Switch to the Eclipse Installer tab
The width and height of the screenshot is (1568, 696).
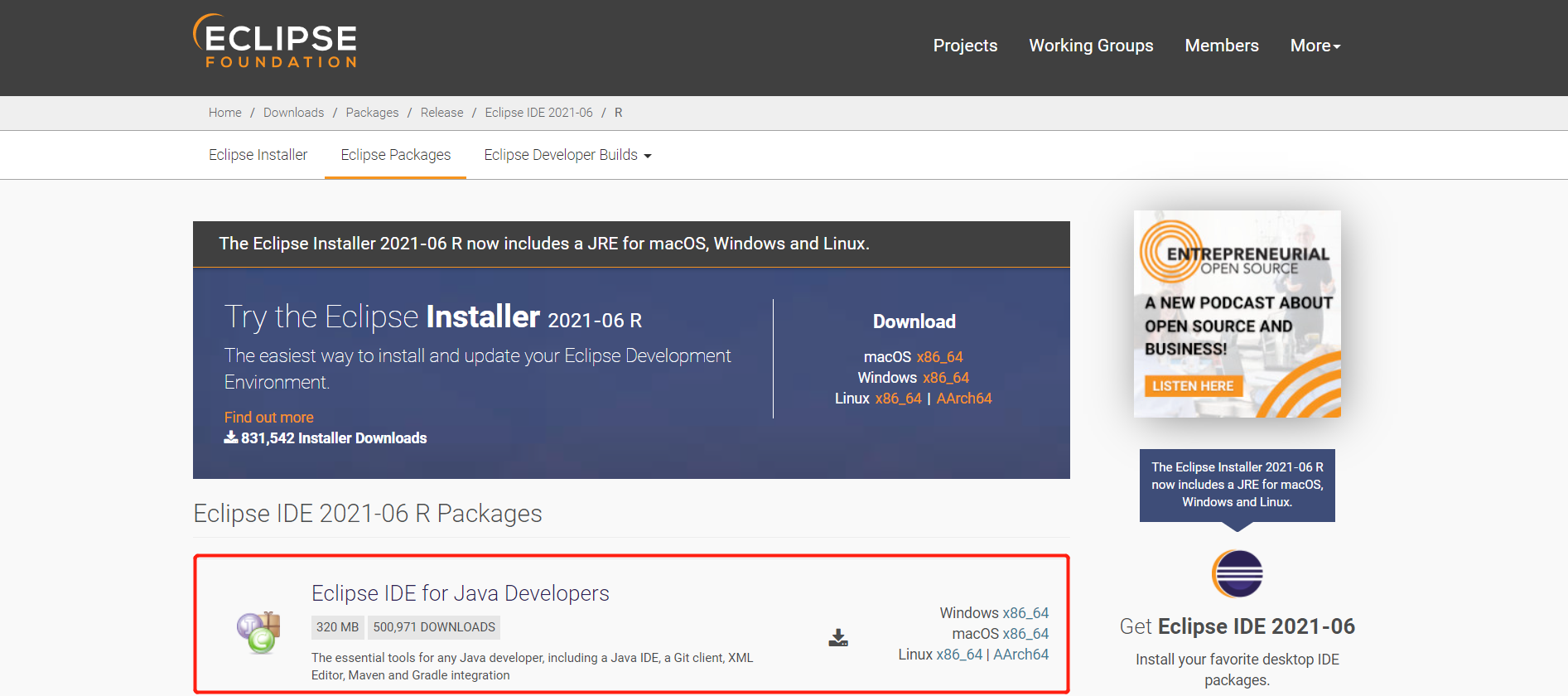pos(258,155)
